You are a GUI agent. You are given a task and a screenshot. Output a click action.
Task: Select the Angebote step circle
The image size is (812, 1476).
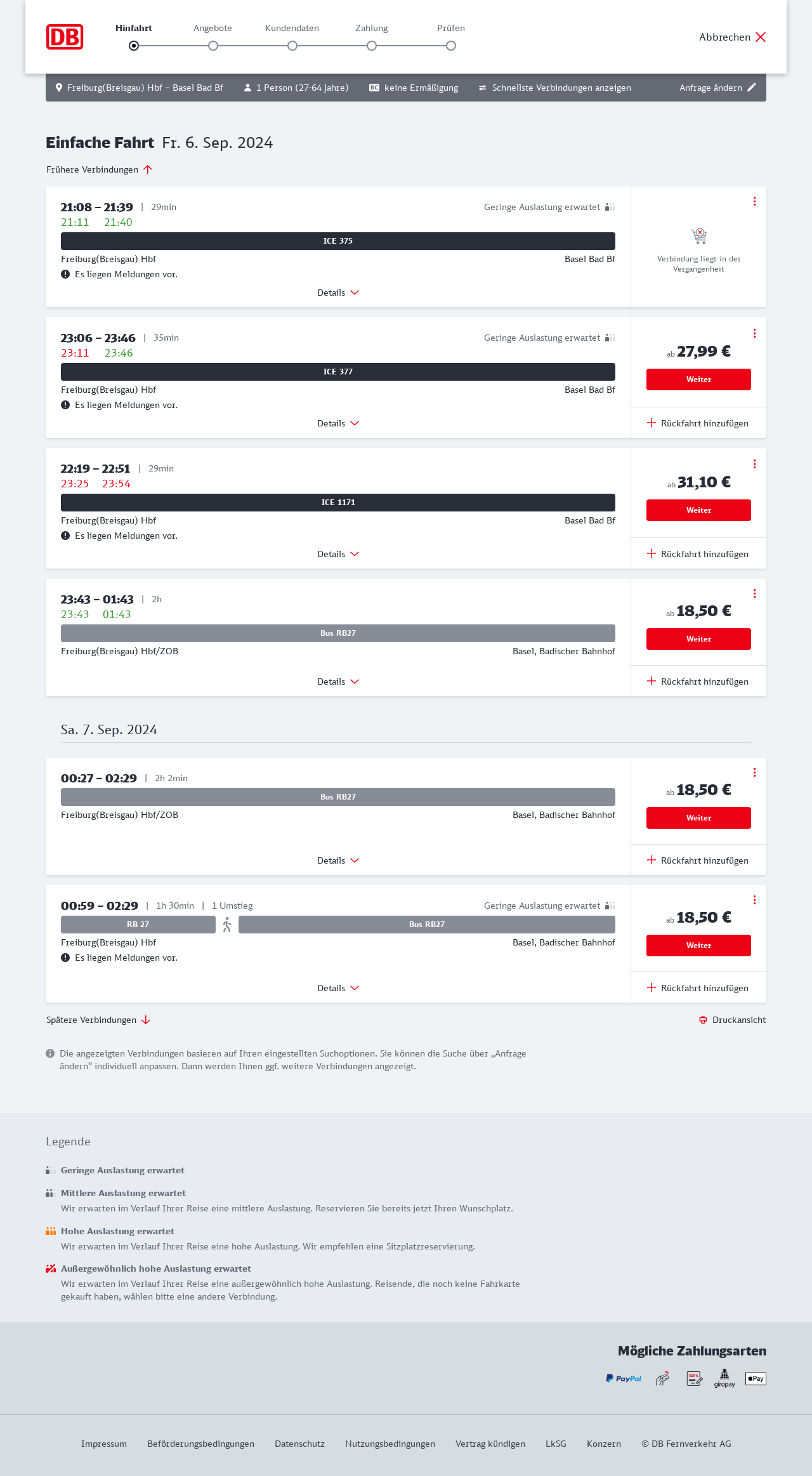click(213, 46)
